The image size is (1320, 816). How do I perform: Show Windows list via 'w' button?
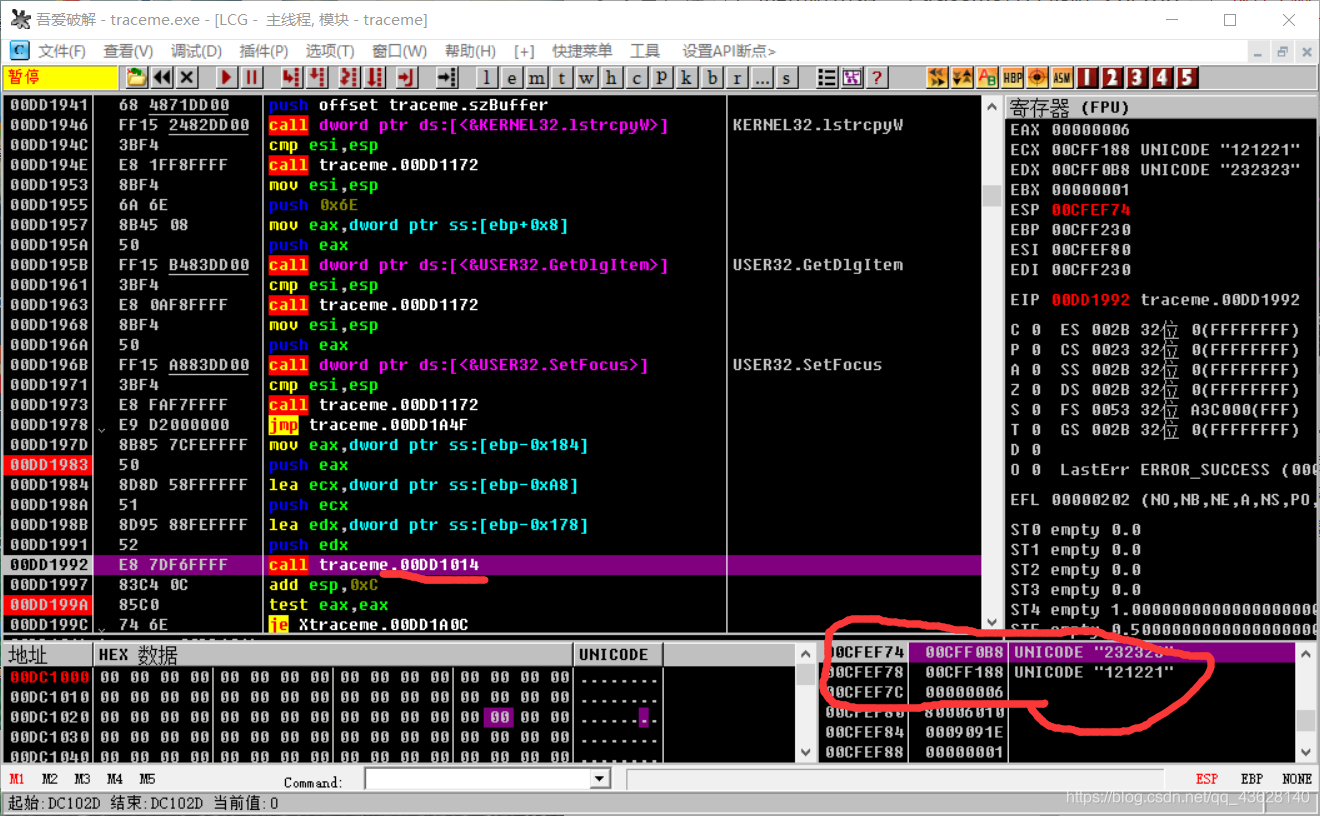pos(587,78)
